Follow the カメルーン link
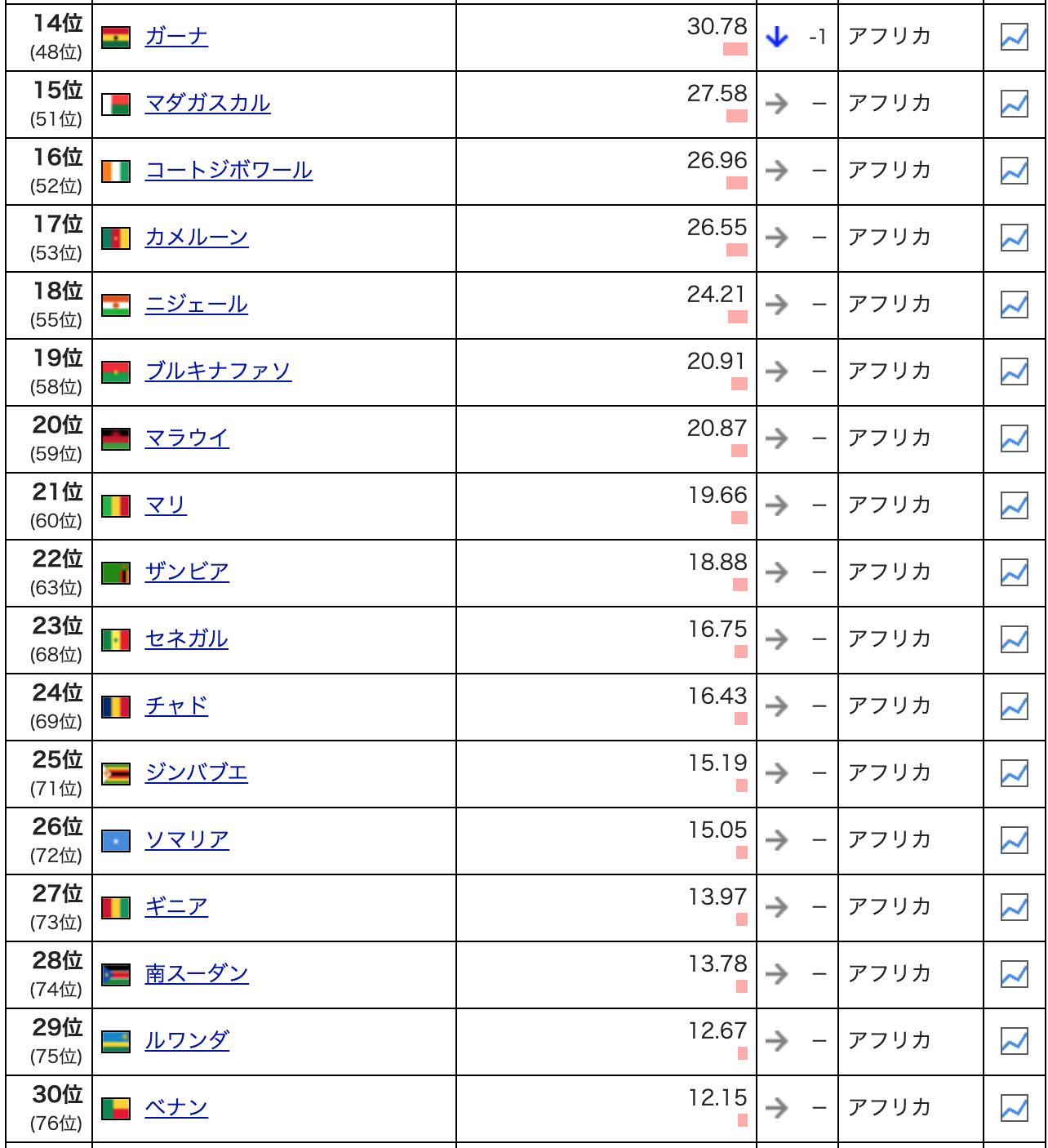The width and height of the screenshot is (1048, 1148). [x=197, y=238]
